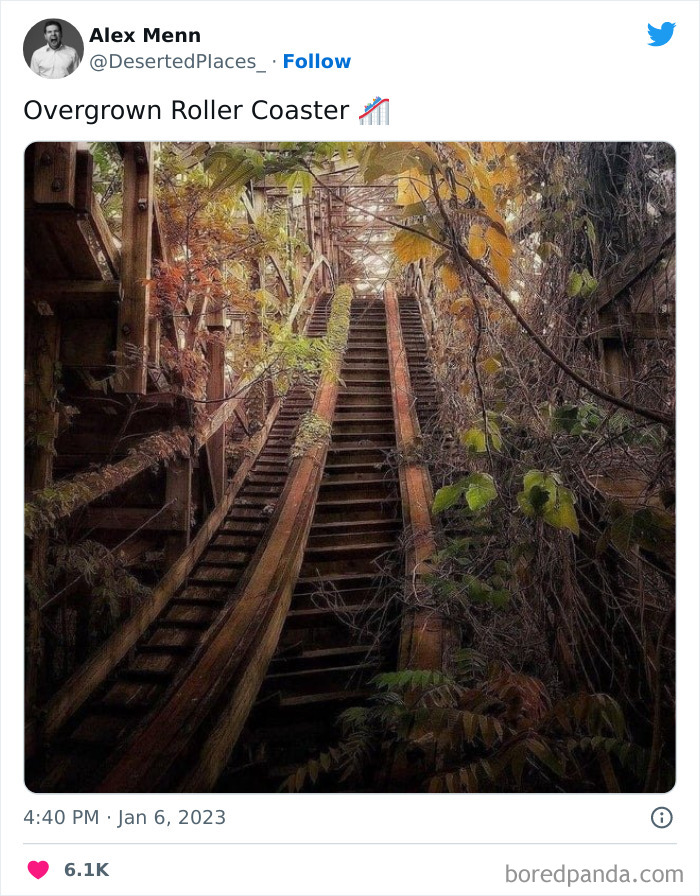Click the Overgrown Roller Coaster tweet text
Screen dimensions: 700x896
[x=186, y=110]
